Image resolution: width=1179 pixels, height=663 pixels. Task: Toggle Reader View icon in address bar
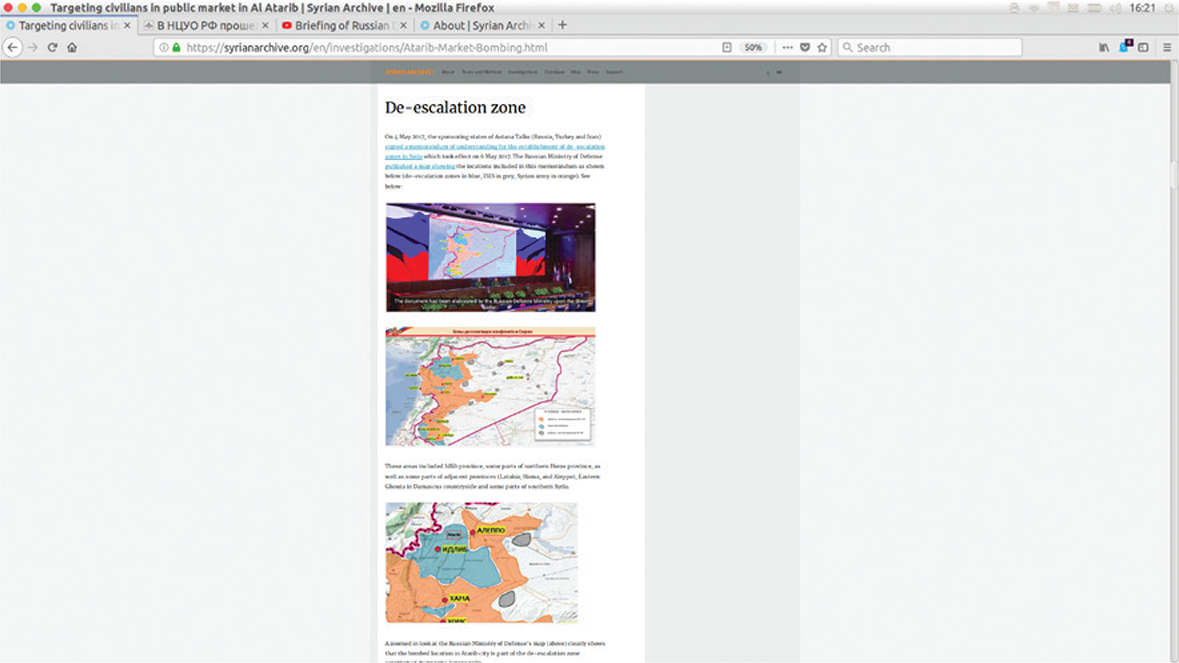(x=726, y=47)
